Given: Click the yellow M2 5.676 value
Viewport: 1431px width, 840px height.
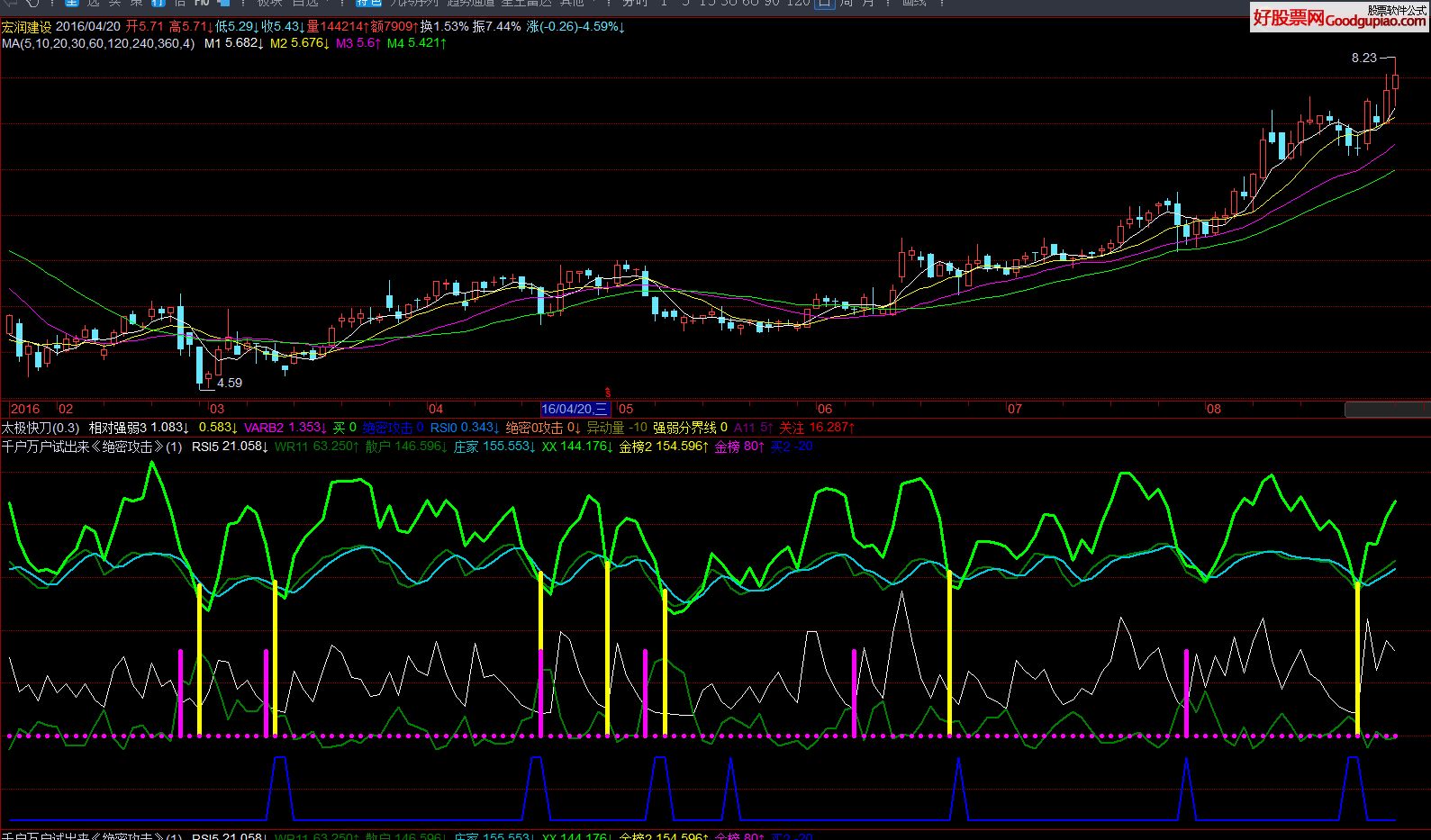Looking at the screenshot, I should click(301, 43).
